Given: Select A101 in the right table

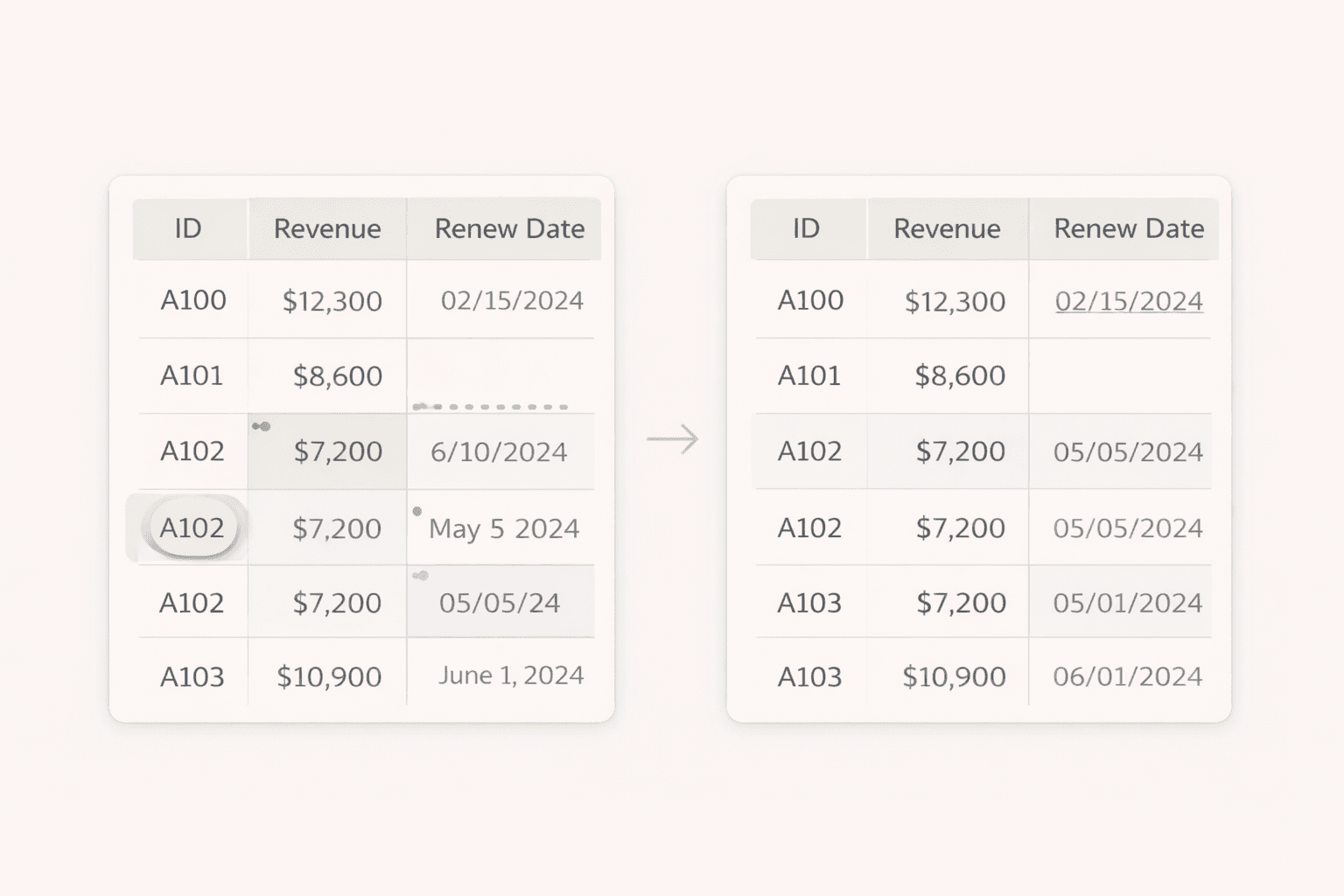Looking at the screenshot, I should tap(809, 375).
